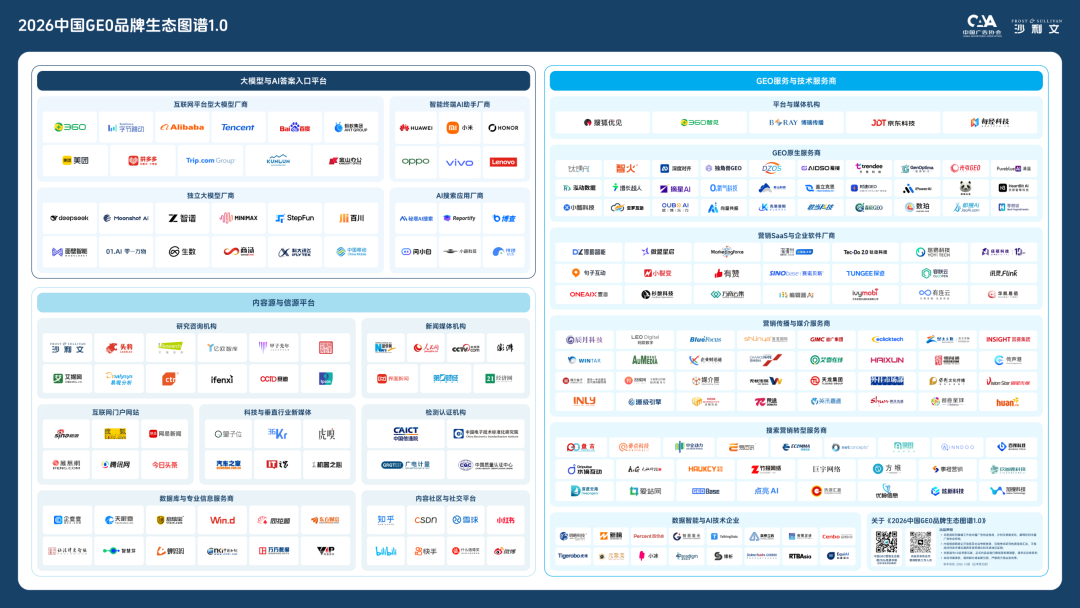This screenshot has height=608, width=1080.
Task: Click the Moonshot AI logo
Action: [x=126, y=218]
